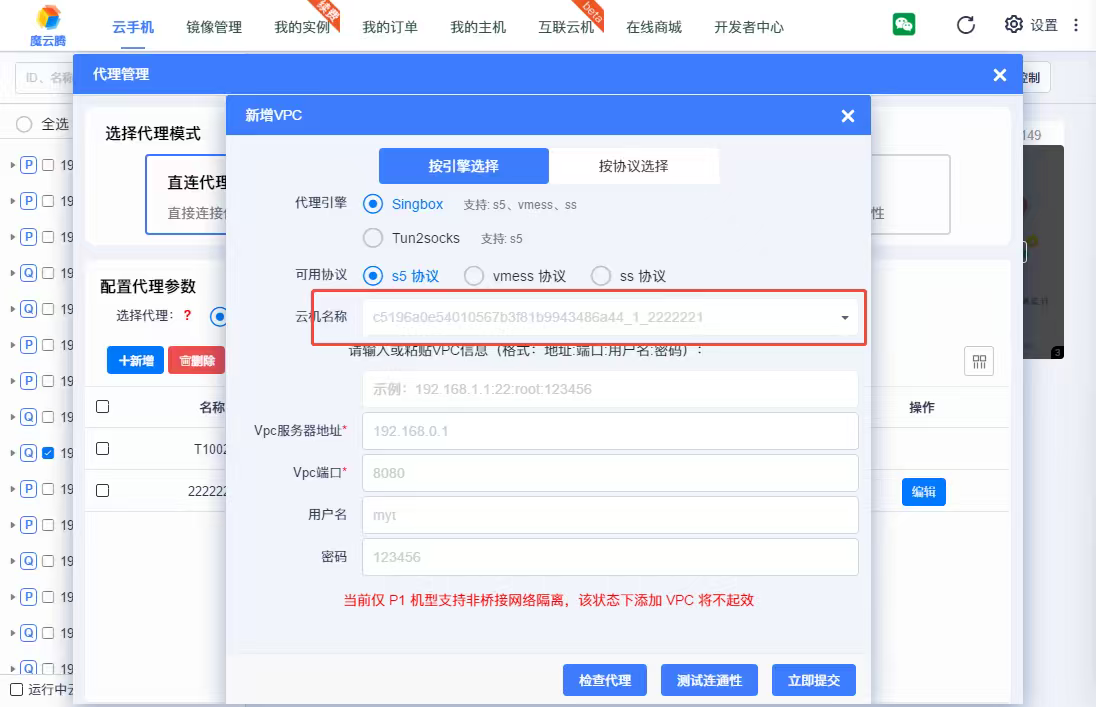Viewport: 1096px width, 707px height.
Task: Click the Vpc服务器地址 input field
Action: (x=609, y=431)
